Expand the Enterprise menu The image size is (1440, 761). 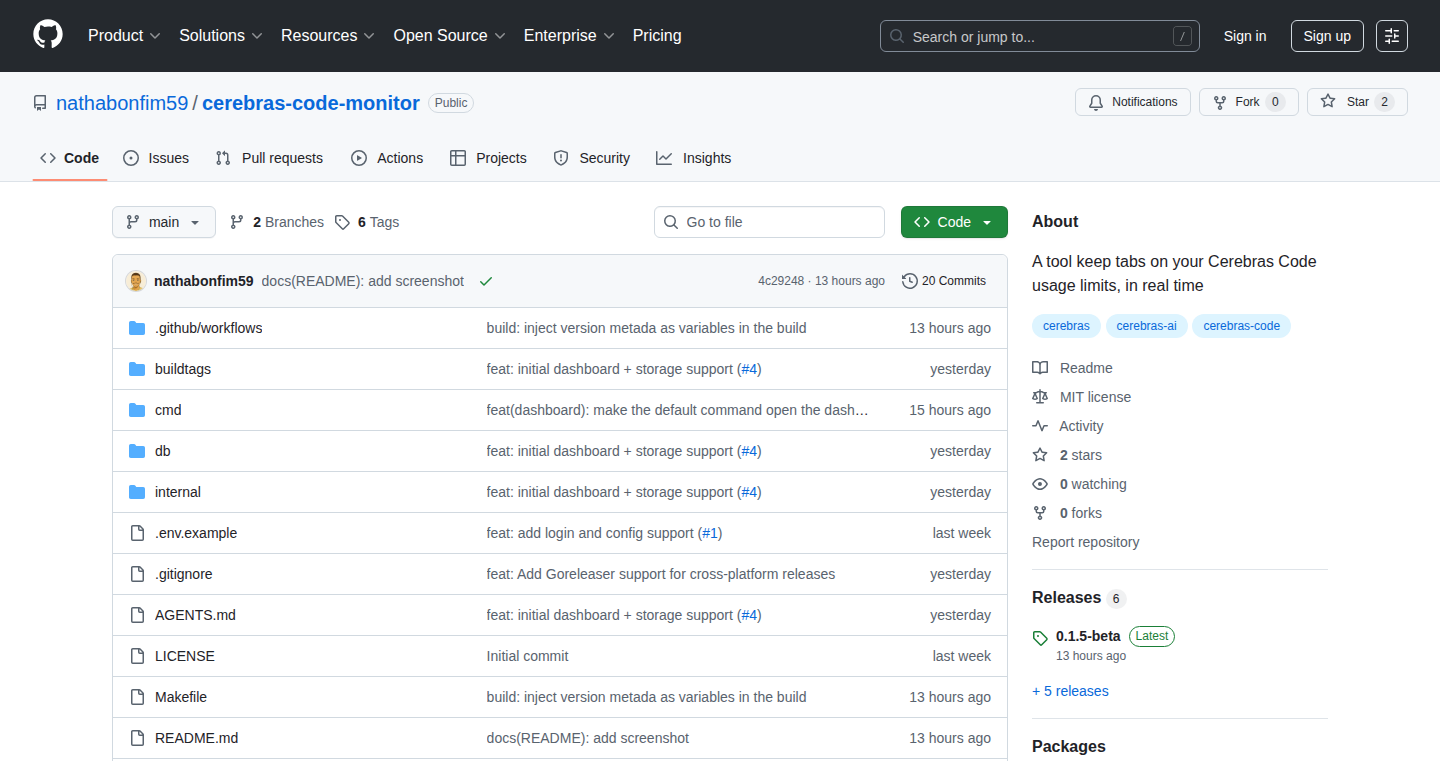coord(569,36)
